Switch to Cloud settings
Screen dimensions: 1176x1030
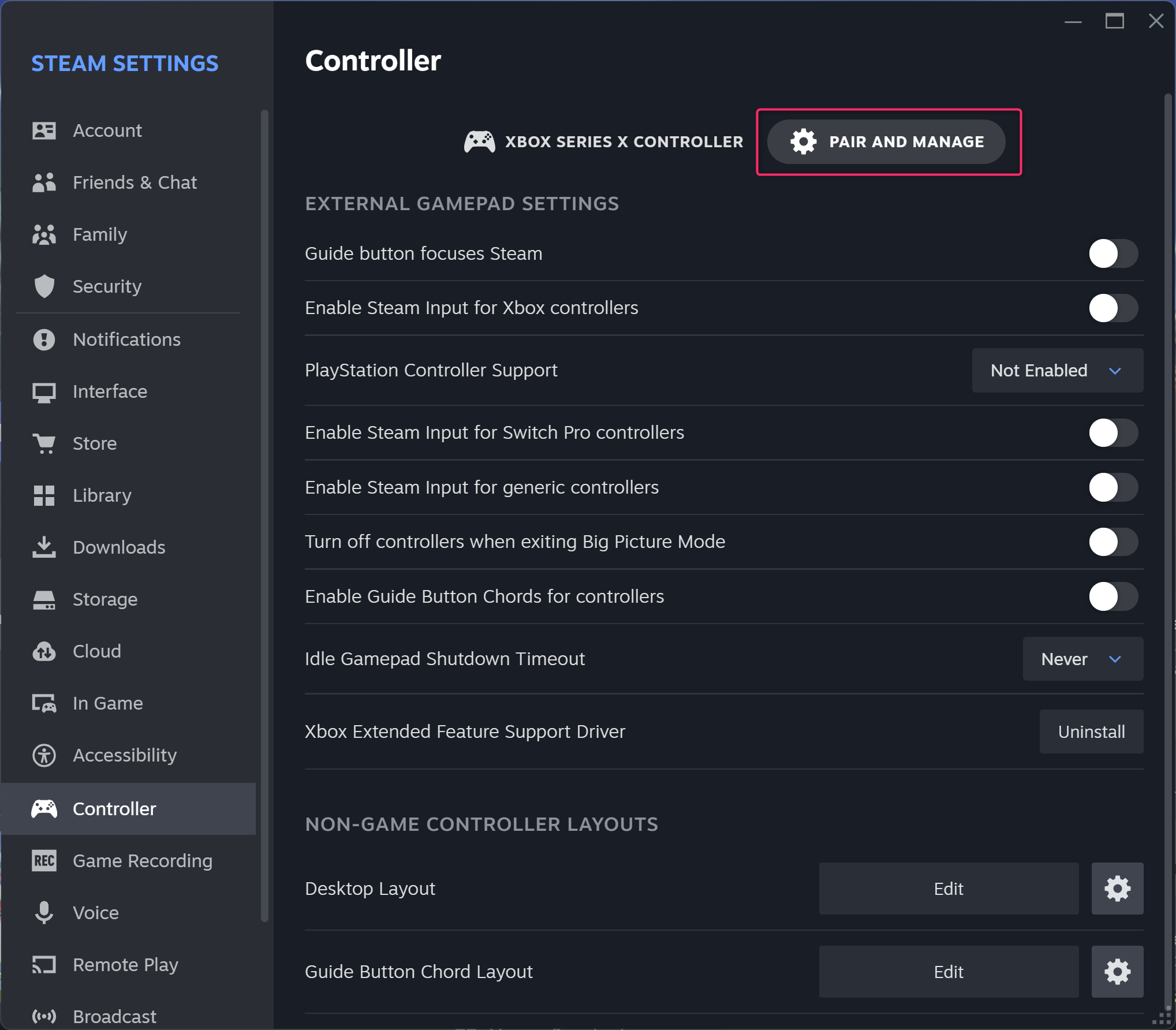(x=128, y=651)
